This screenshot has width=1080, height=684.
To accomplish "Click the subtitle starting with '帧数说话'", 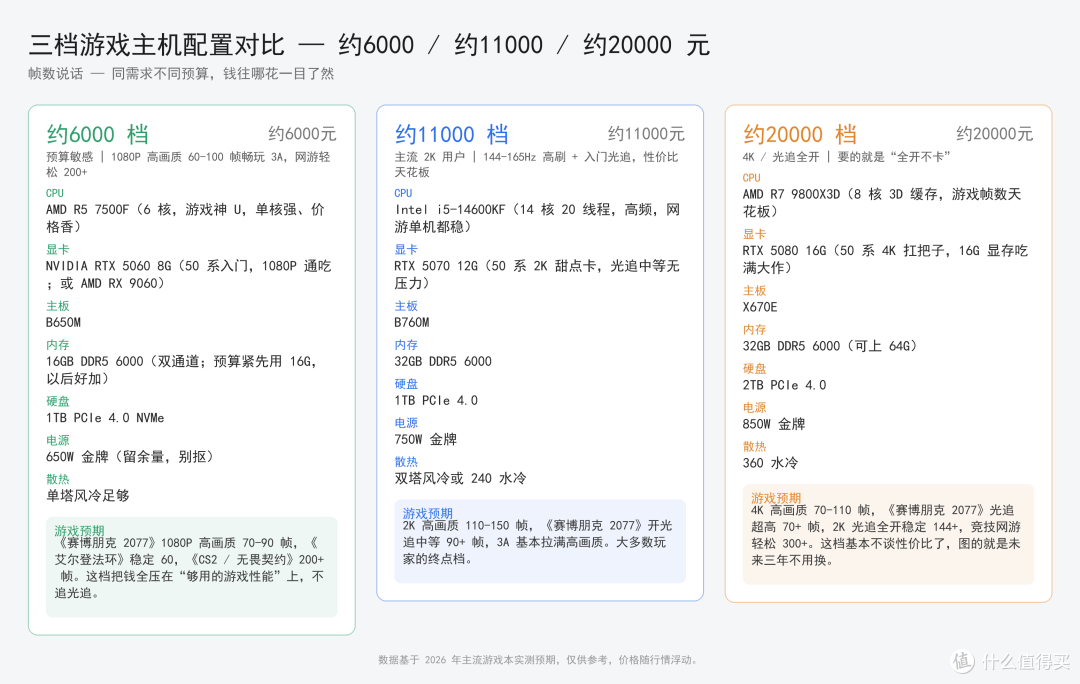I will coord(181,73).
